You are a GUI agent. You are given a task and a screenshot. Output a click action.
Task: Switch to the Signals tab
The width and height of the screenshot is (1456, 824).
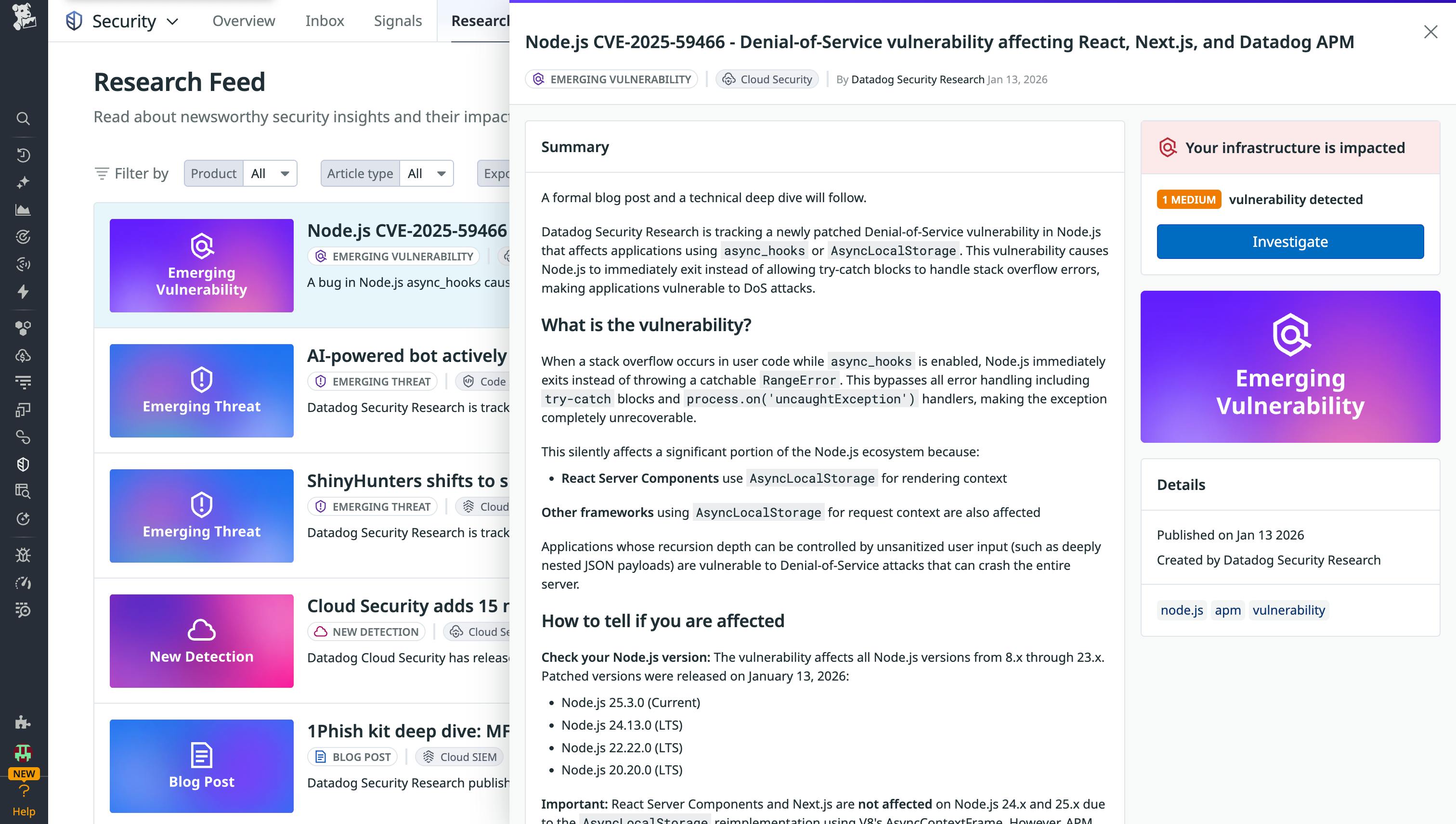tap(397, 21)
